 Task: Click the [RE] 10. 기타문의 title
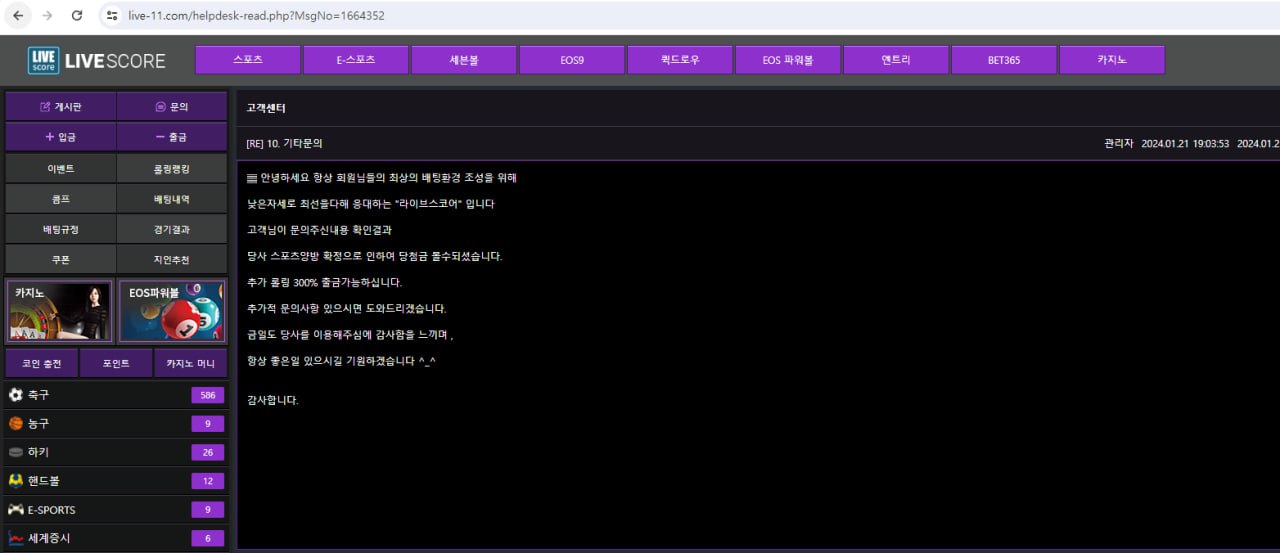pyautogui.click(x=284, y=143)
